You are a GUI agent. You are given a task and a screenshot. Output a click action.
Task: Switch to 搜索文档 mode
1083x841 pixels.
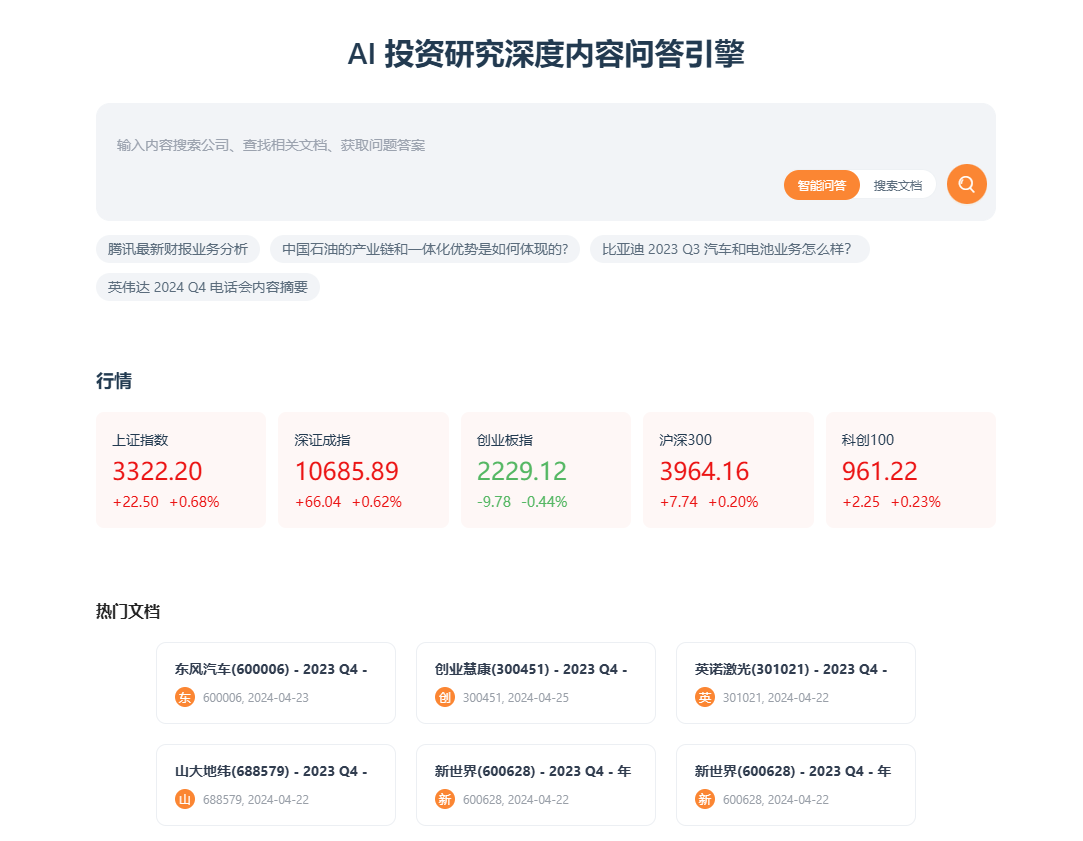pyautogui.click(x=897, y=185)
